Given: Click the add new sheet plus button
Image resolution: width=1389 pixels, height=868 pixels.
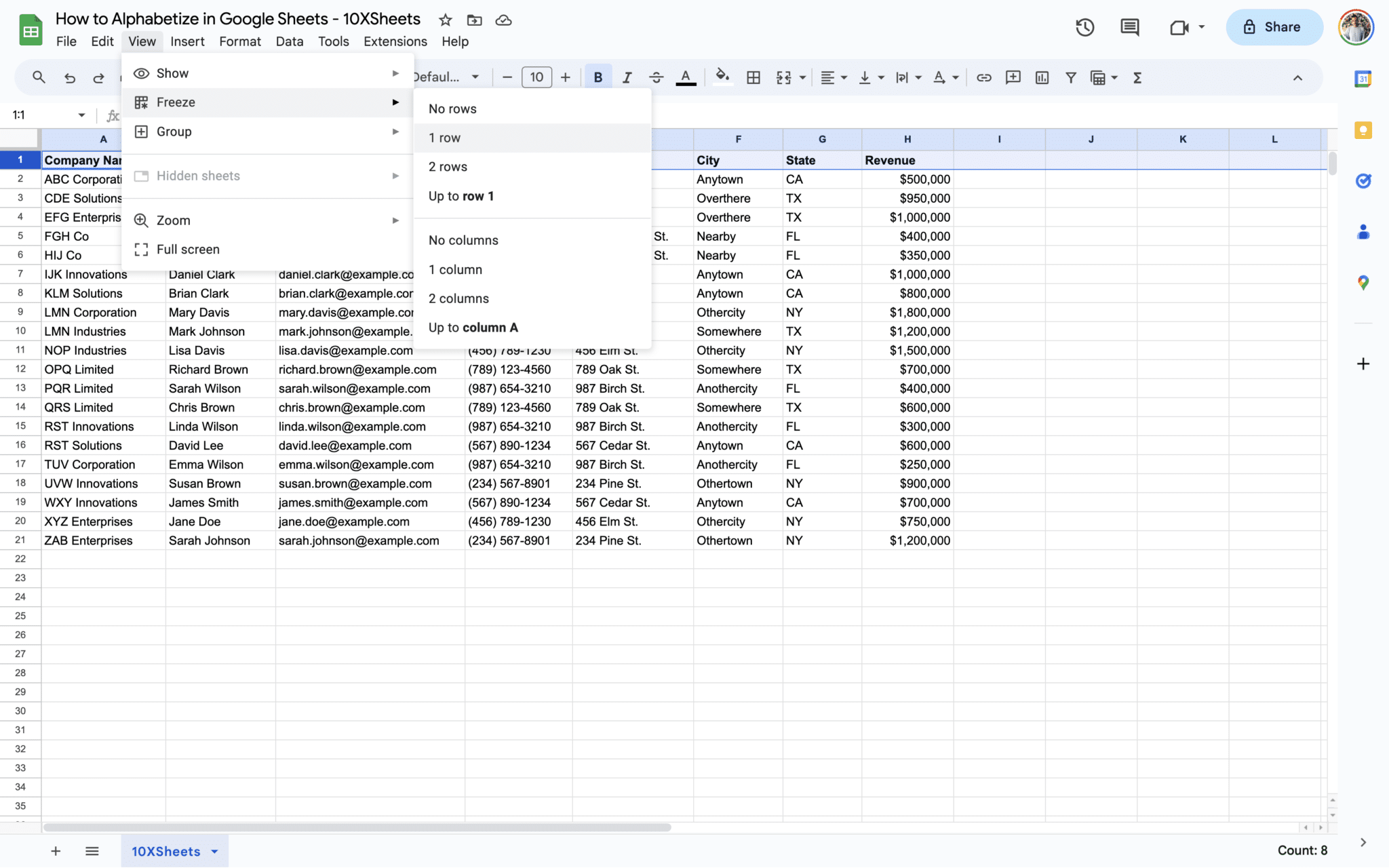Looking at the screenshot, I should coord(56,851).
